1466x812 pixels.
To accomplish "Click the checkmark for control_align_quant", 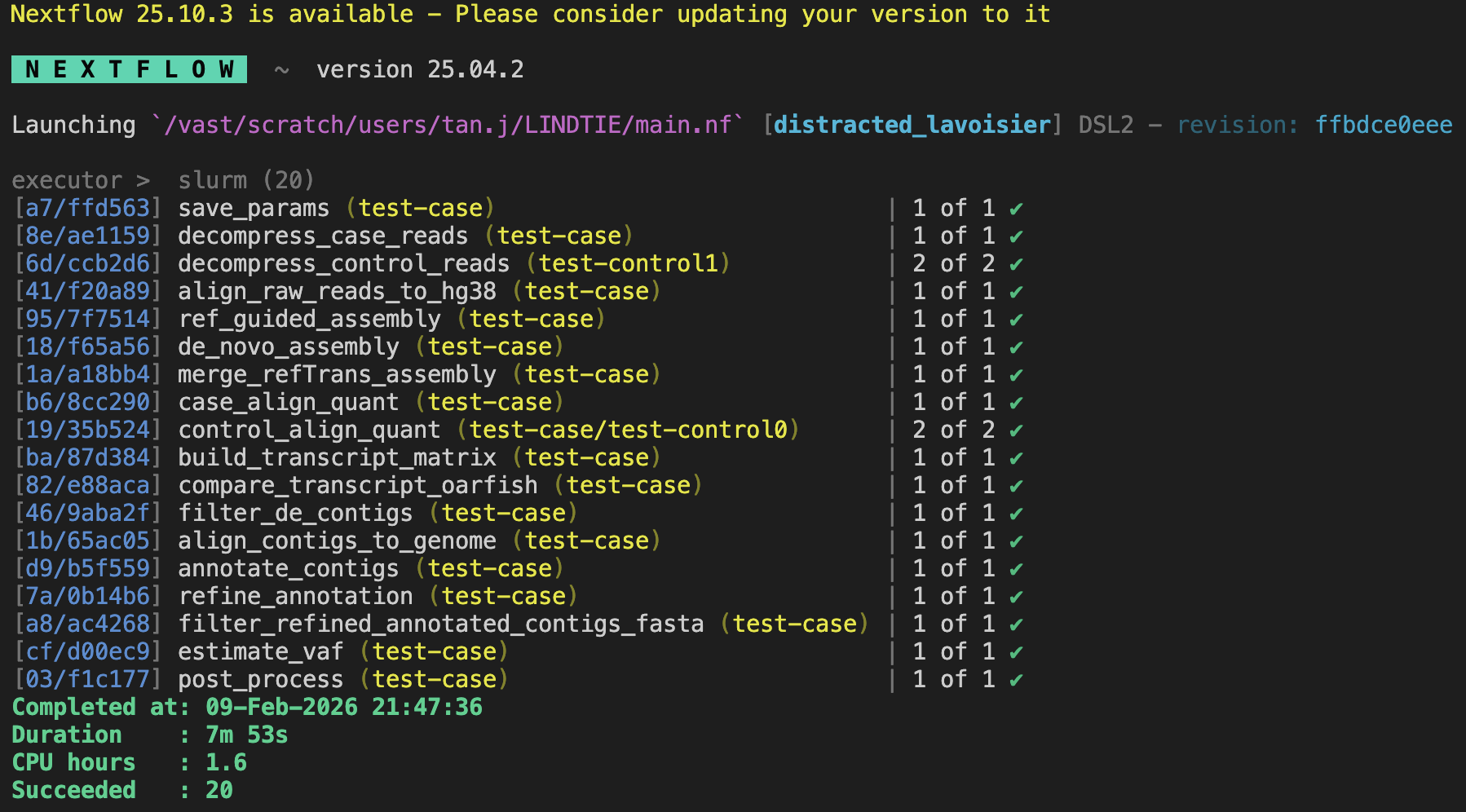I will coord(1015,430).
